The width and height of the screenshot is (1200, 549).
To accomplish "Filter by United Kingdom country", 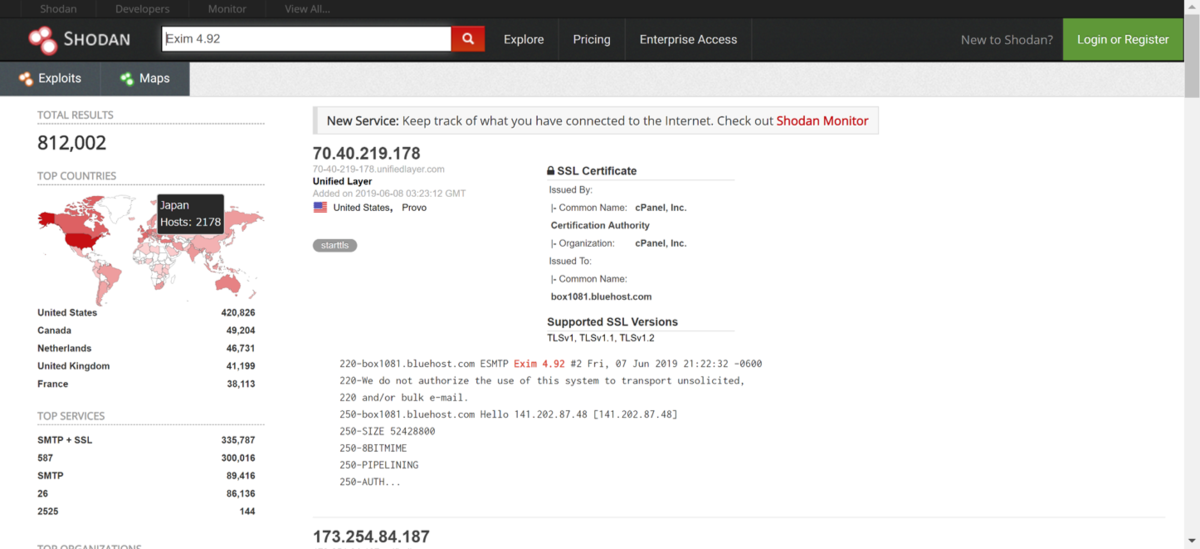I will click(x=146, y=367).
